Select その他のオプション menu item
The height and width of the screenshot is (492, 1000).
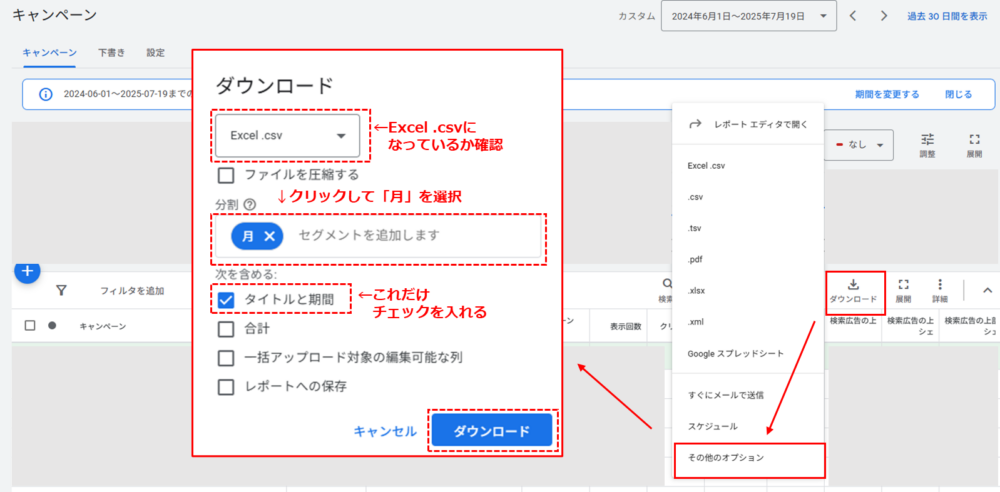(749, 458)
